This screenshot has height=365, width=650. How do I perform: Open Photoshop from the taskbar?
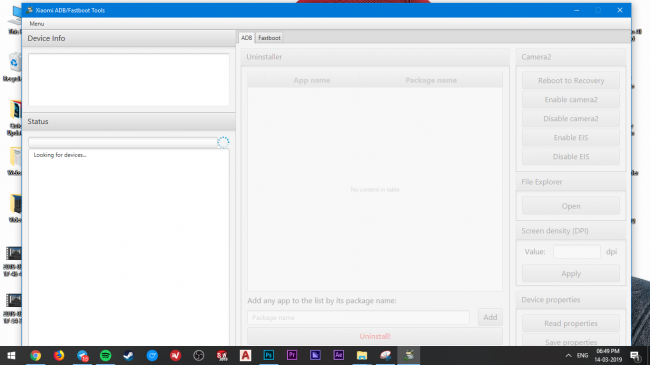tap(269, 355)
